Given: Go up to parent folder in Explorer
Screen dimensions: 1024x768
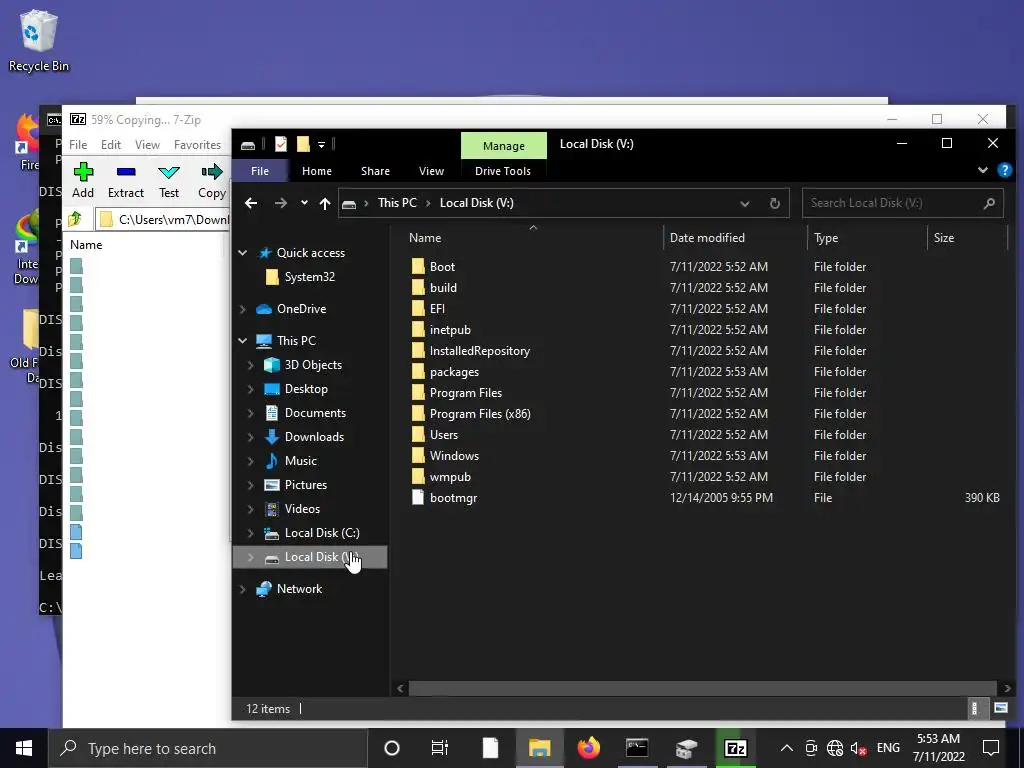Looking at the screenshot, I should (x=325, y=203).
